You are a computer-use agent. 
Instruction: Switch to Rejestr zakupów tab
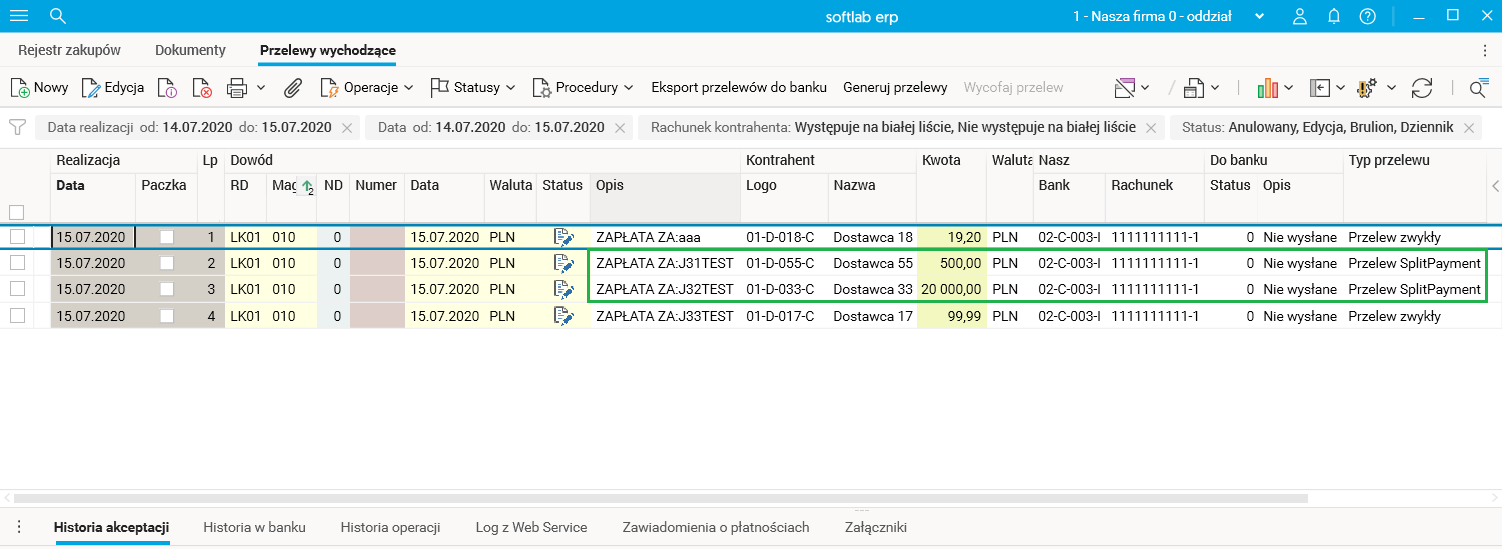point(69,50)
